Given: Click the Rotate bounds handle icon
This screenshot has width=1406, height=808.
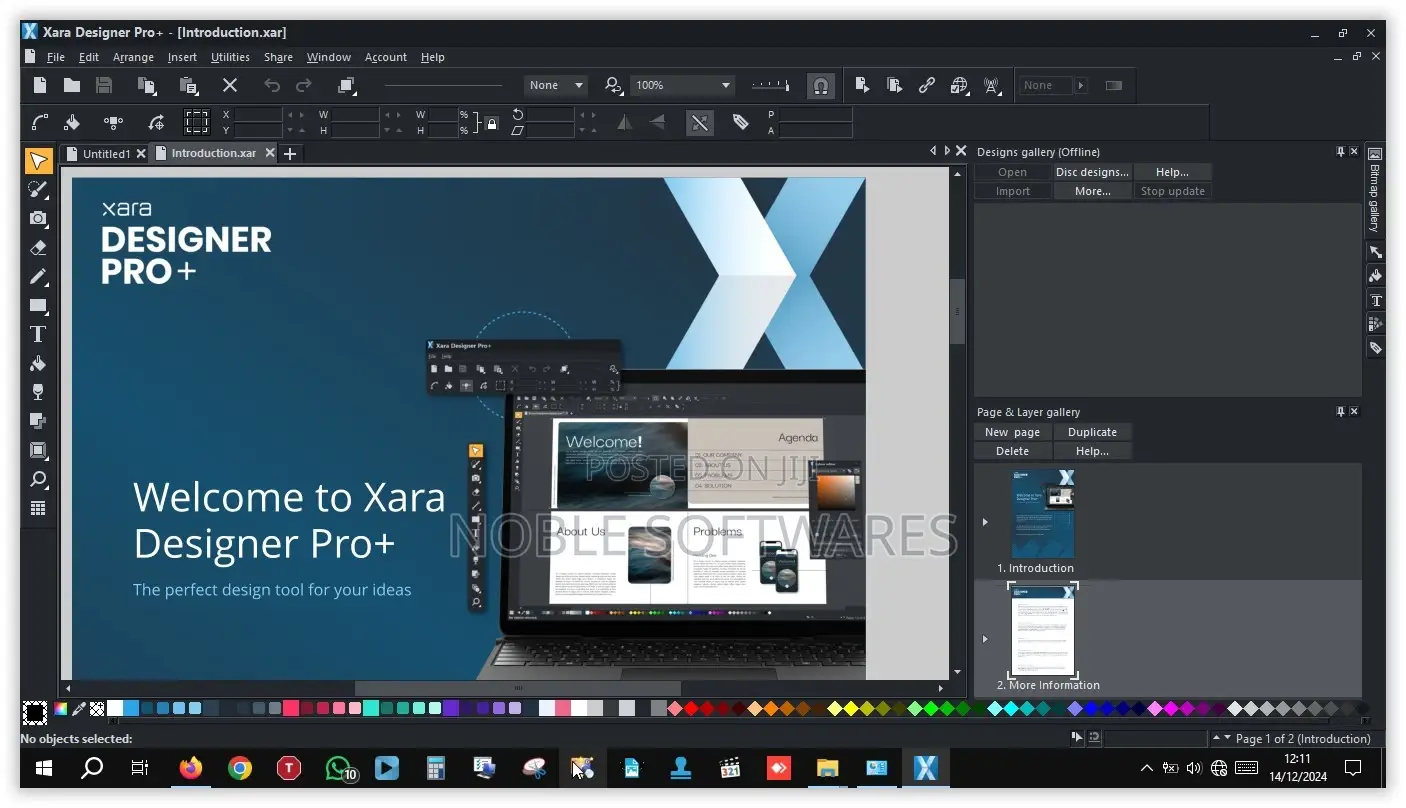Looking at the screenshot, I should coord(156,122).
